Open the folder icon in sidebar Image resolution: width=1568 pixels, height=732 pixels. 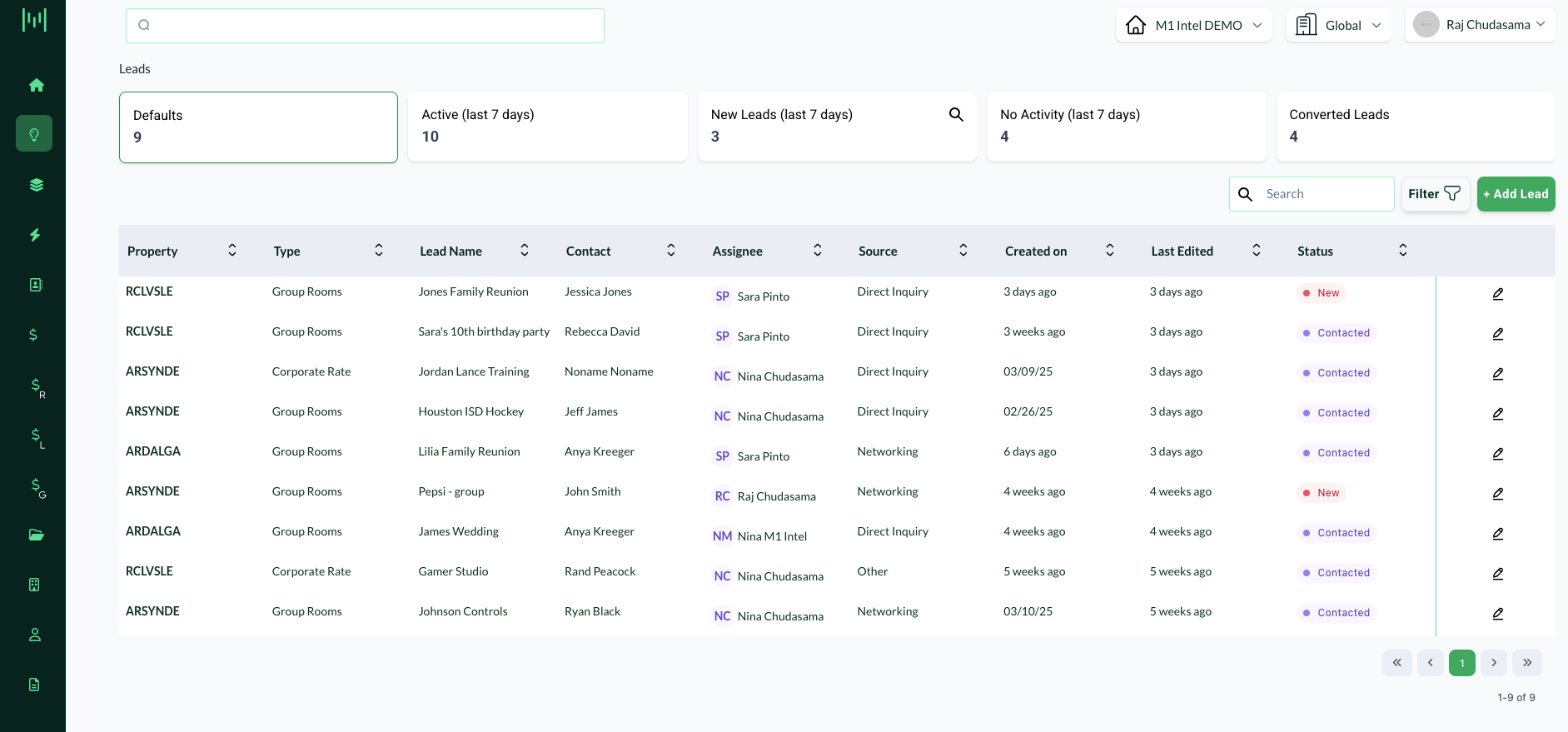(x=36, y=535)
